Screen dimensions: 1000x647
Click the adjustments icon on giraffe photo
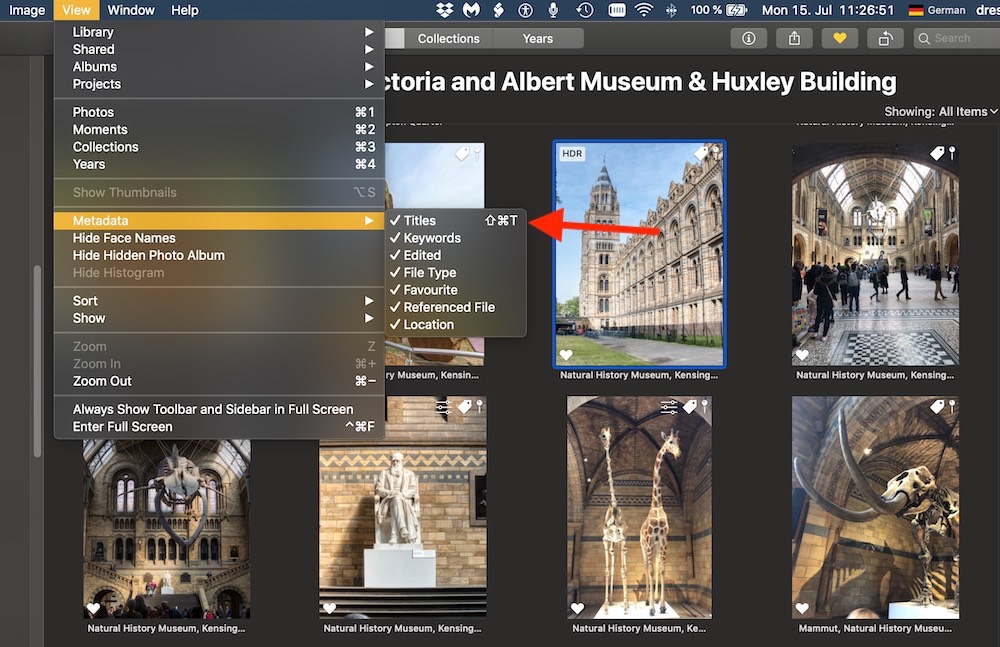pos(668,406)
